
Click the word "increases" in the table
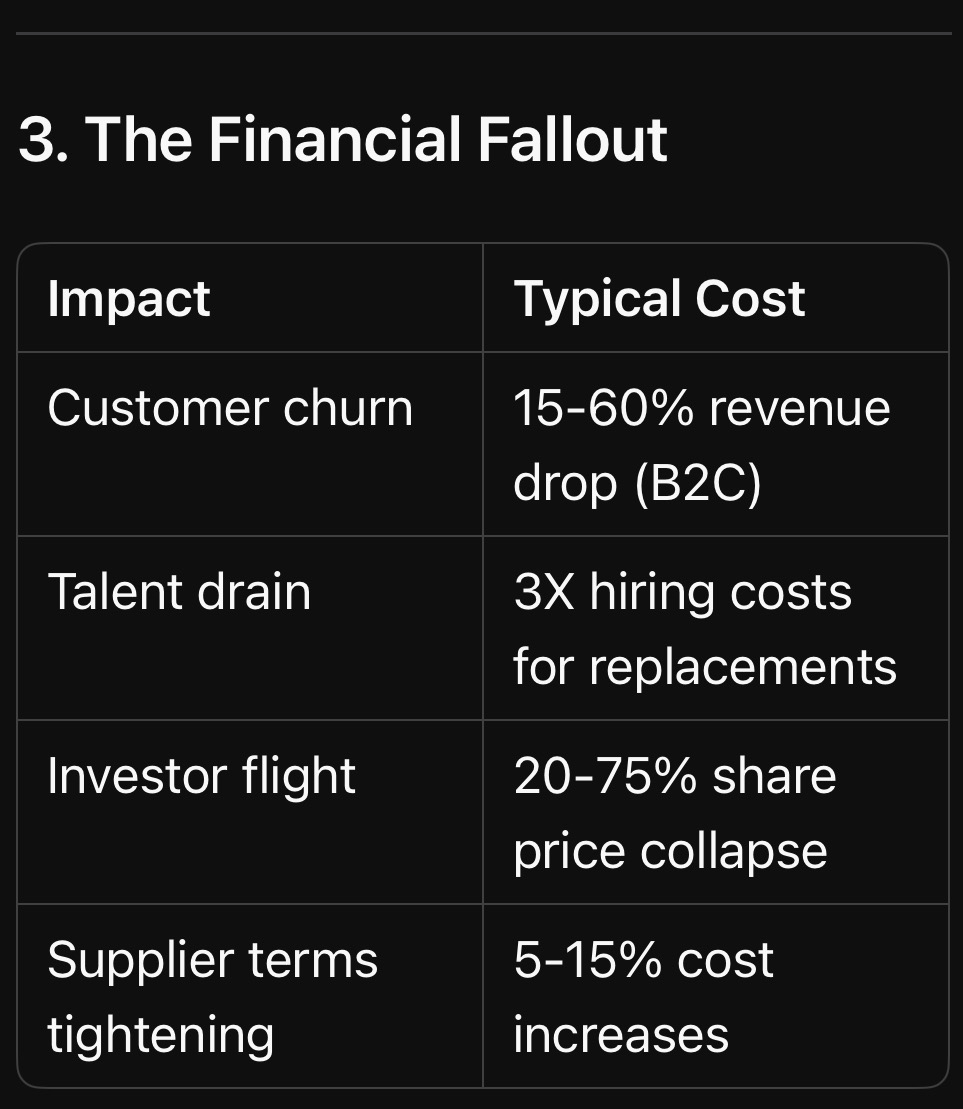(621, 1034)
